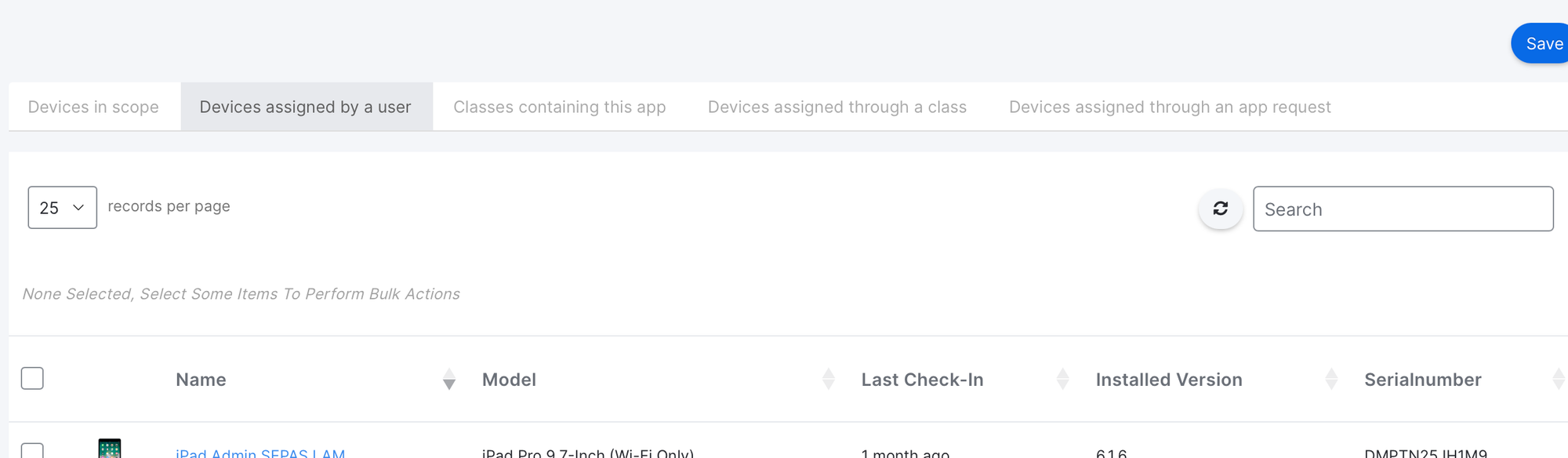Focus the Search input field
This screenshot has height=458, width=1568.
(1403, 209)
